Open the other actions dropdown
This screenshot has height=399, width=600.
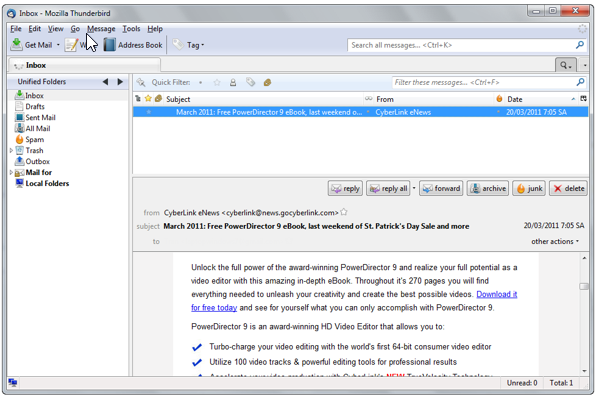tap(555, 241)
